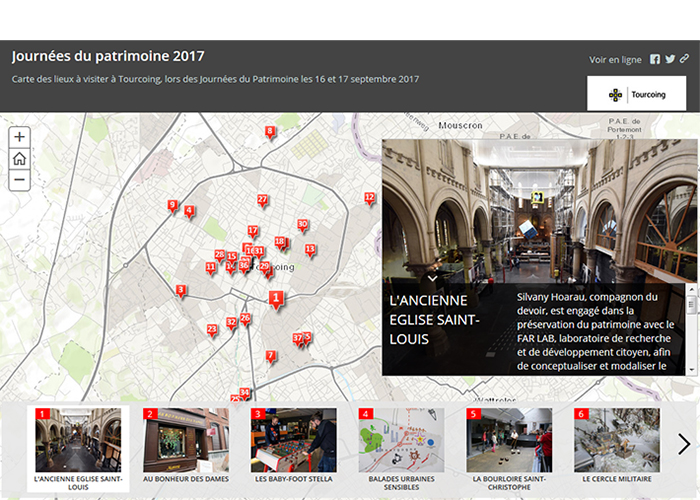This screenshot has width=700, height=500.
Task: Show next thumbnails in carousel
Action: (x=683, y=444)
